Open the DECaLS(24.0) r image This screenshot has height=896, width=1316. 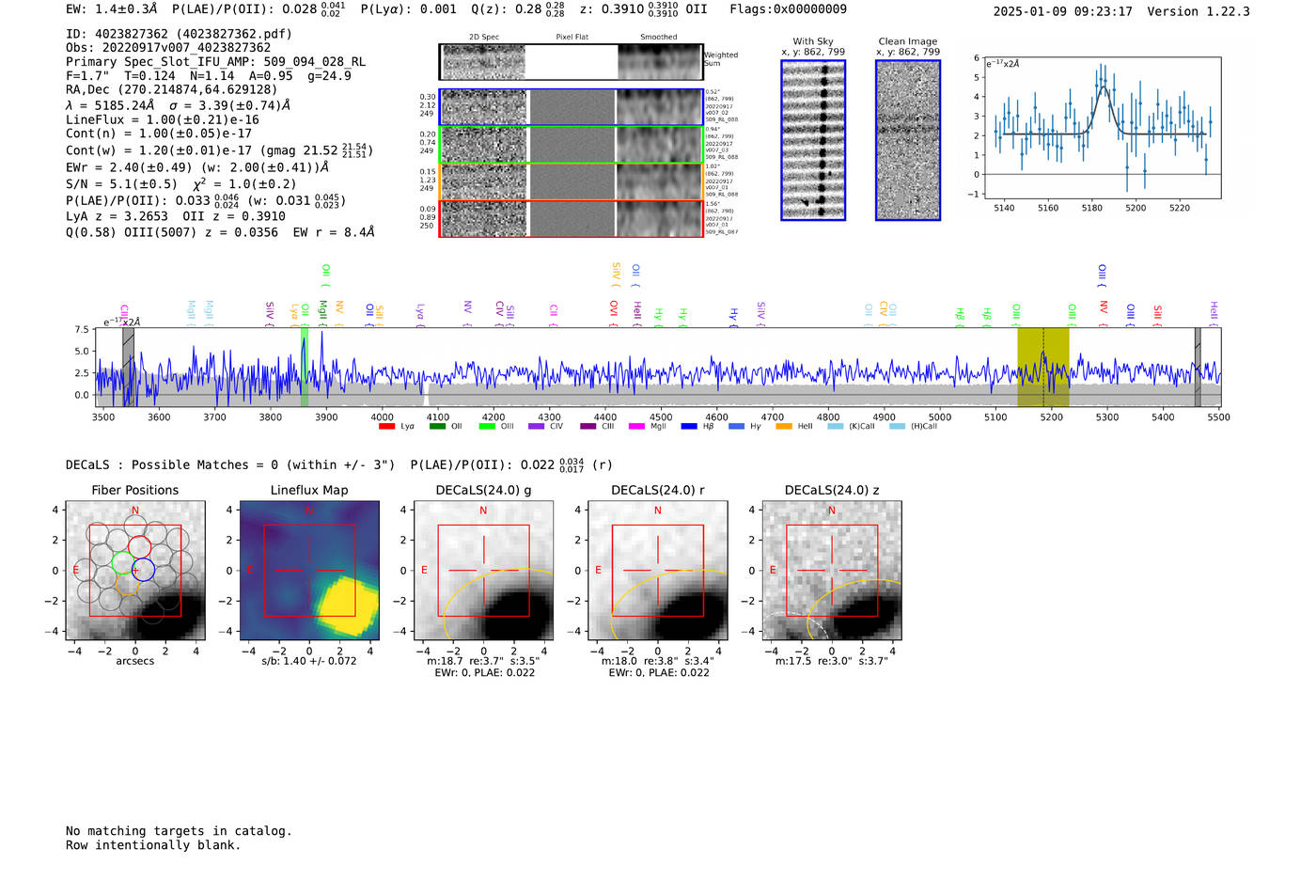coord(657,571)
